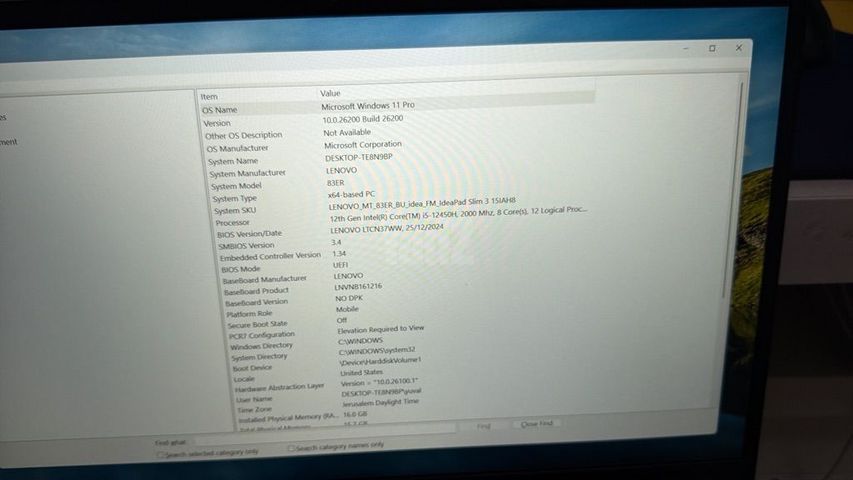The image size is (853, 480).
Task: Click value 'Microsoft Windows 11 Pro'
Action: point(368,106)
